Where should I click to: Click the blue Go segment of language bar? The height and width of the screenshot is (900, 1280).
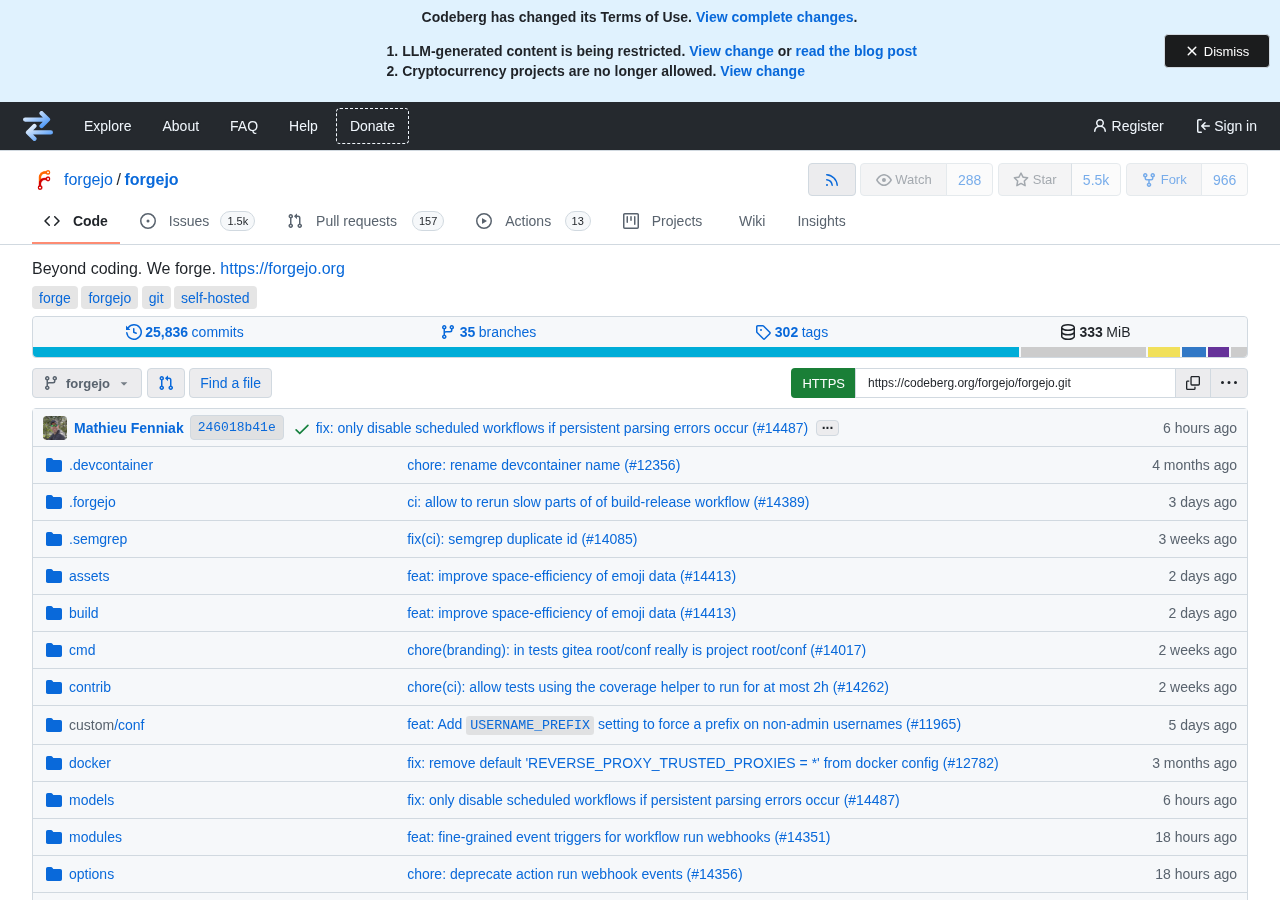[526, 352]
